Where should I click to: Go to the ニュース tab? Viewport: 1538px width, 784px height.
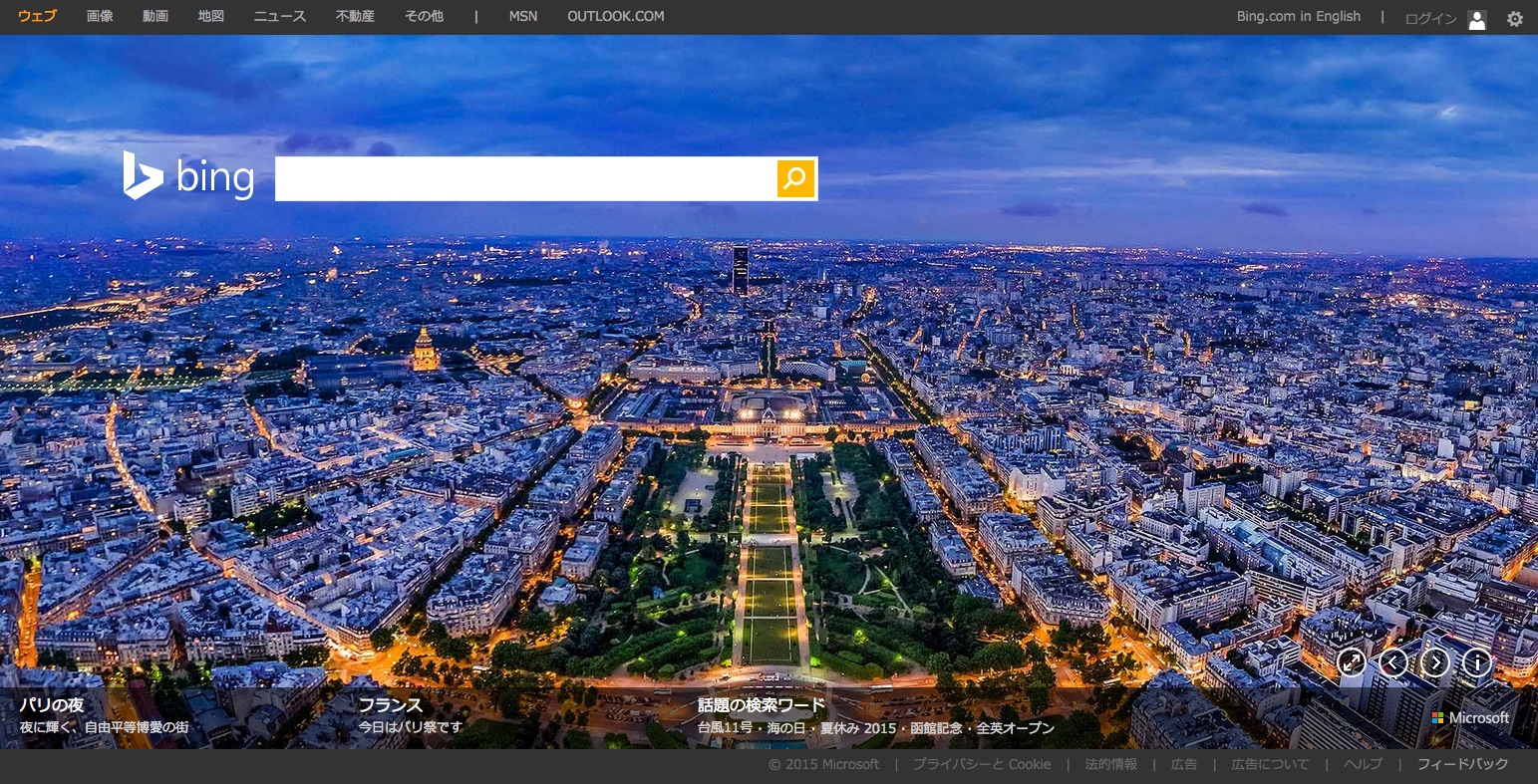coord(280,16)
